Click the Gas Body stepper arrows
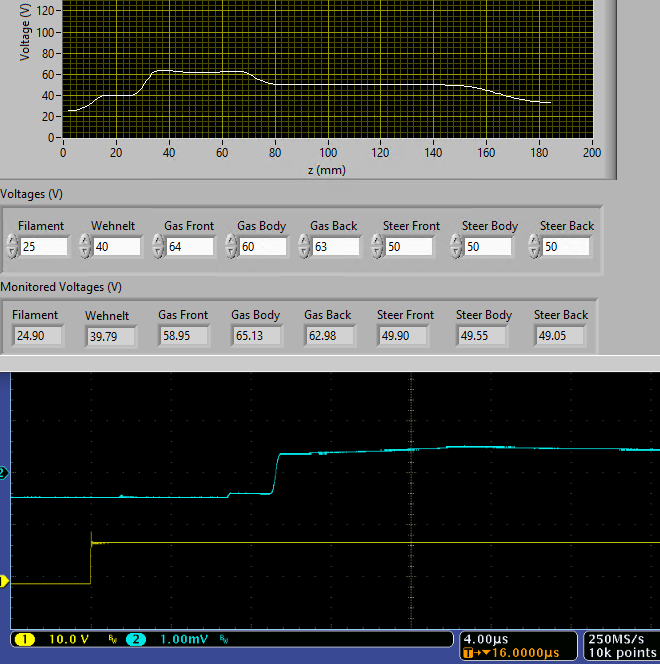 coord(231,247)
